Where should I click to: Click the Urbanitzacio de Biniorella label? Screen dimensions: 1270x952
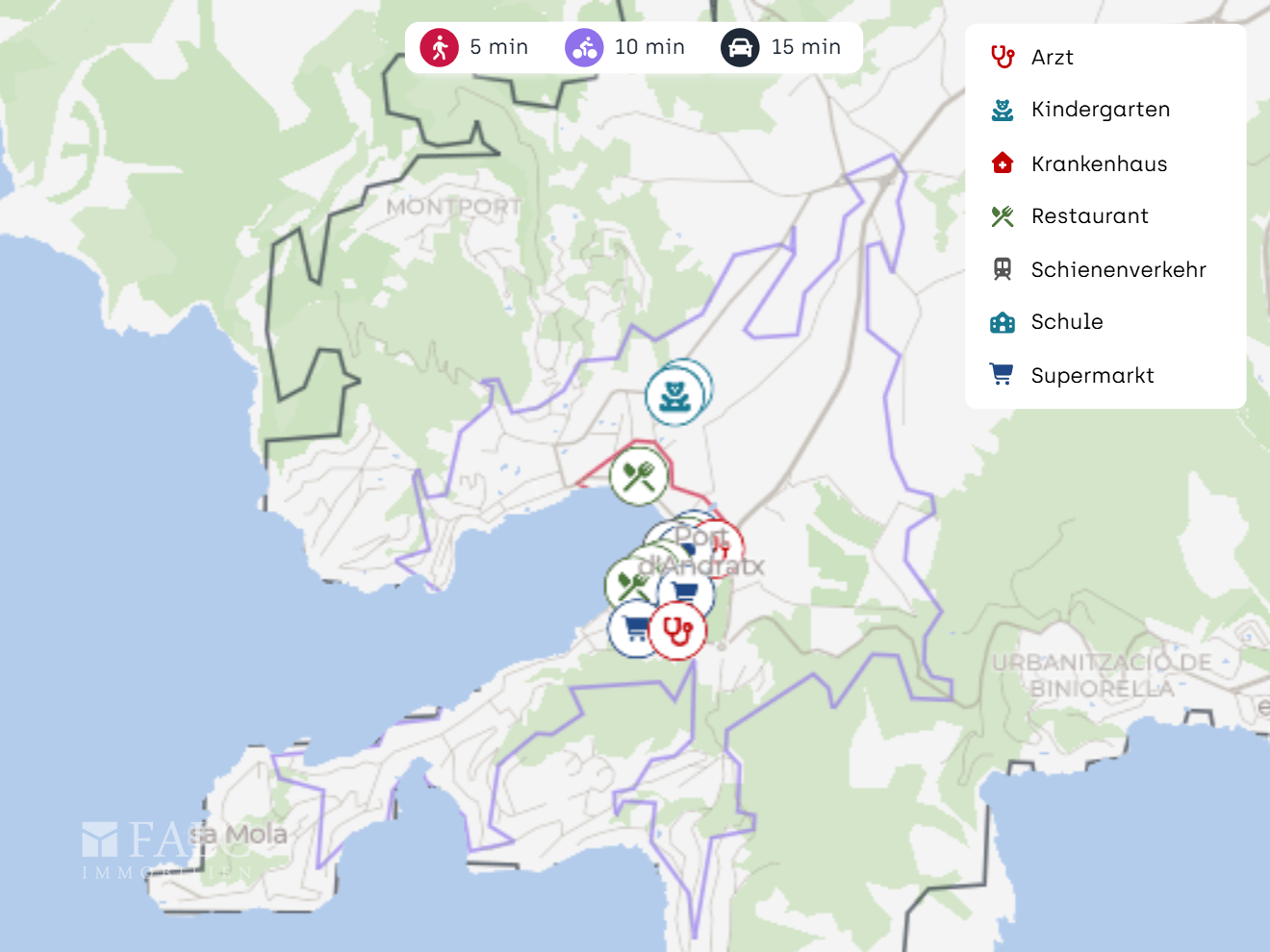click(x=1103, y=675)
